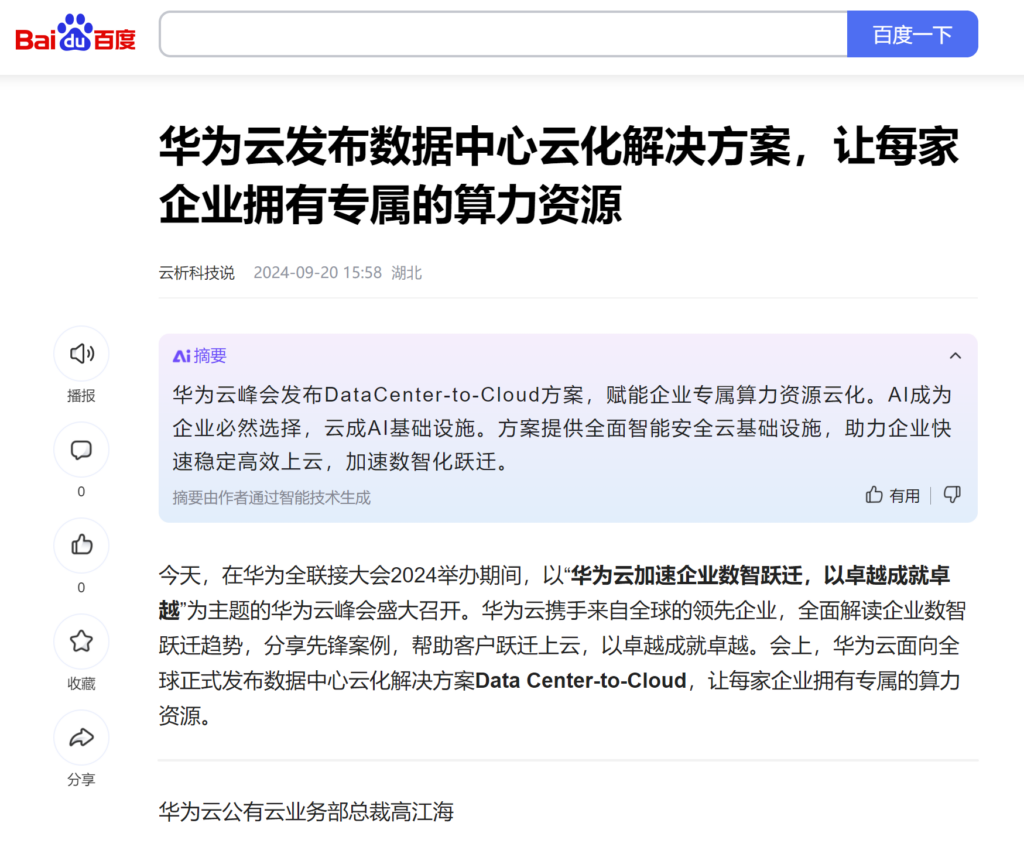Viewport: 1024px width, 854px height.
Task: Click the caption 华为云公有云业务部总裁高江海
Action: tap(306, 812)
